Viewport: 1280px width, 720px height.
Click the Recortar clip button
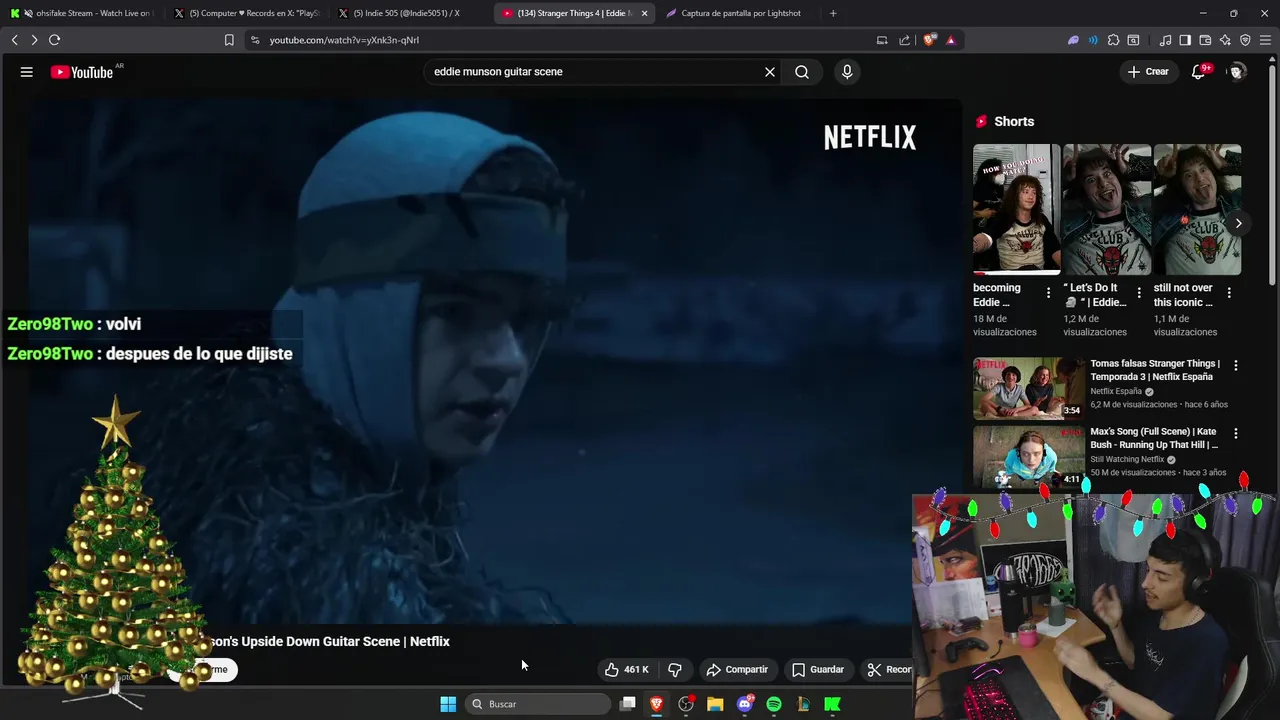click(889, 669)
